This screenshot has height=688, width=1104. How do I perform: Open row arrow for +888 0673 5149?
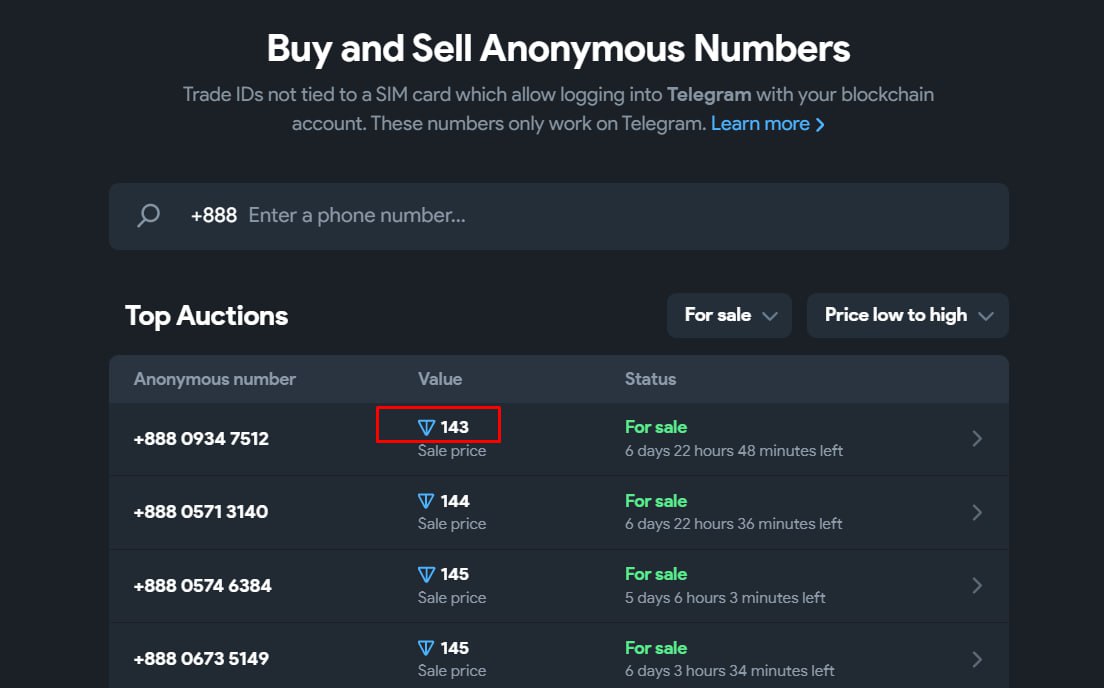click(977, 659)
